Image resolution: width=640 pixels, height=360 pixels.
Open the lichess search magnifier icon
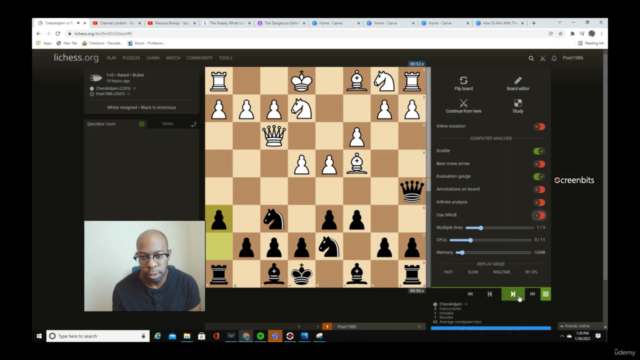point(531,58)
